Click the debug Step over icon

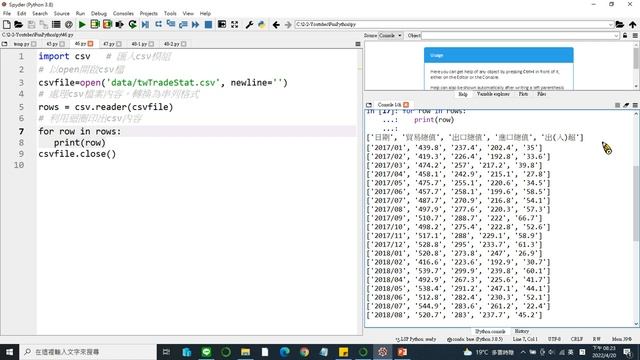coord(158,24)
